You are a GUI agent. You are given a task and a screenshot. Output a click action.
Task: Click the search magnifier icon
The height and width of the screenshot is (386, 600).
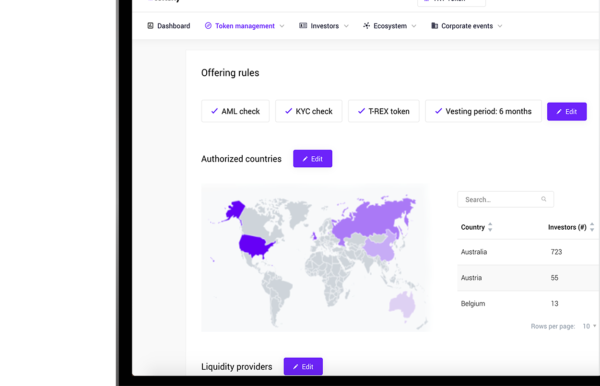(543, 199)
